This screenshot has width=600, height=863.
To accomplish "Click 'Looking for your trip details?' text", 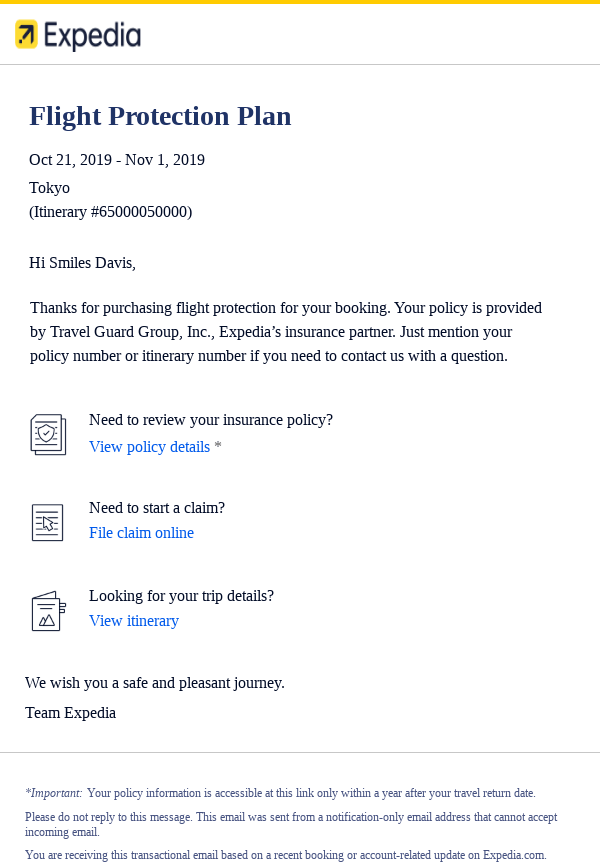I will (181, 596).
